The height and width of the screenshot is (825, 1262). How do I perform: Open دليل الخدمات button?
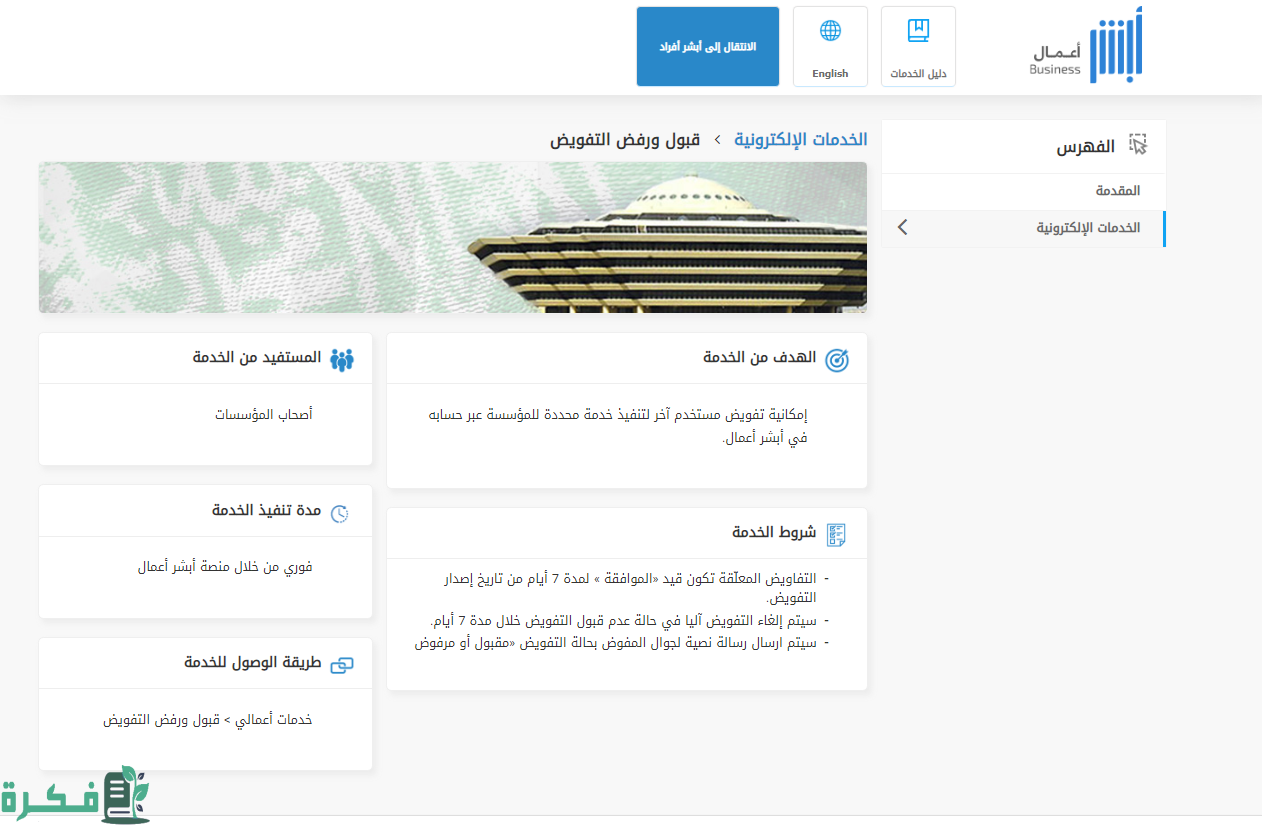[x=918, y=47]
